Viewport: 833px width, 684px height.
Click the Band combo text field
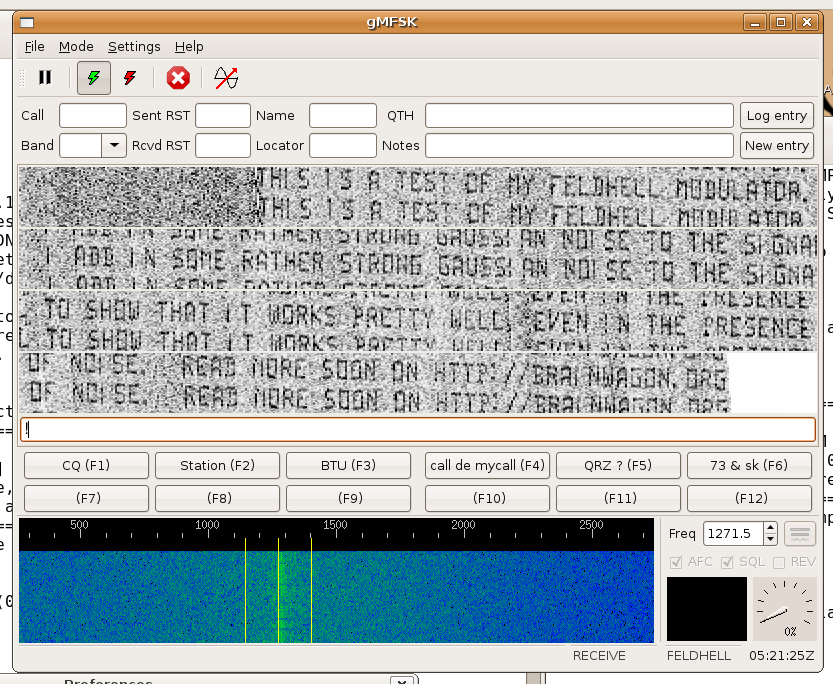pos(81,146)
